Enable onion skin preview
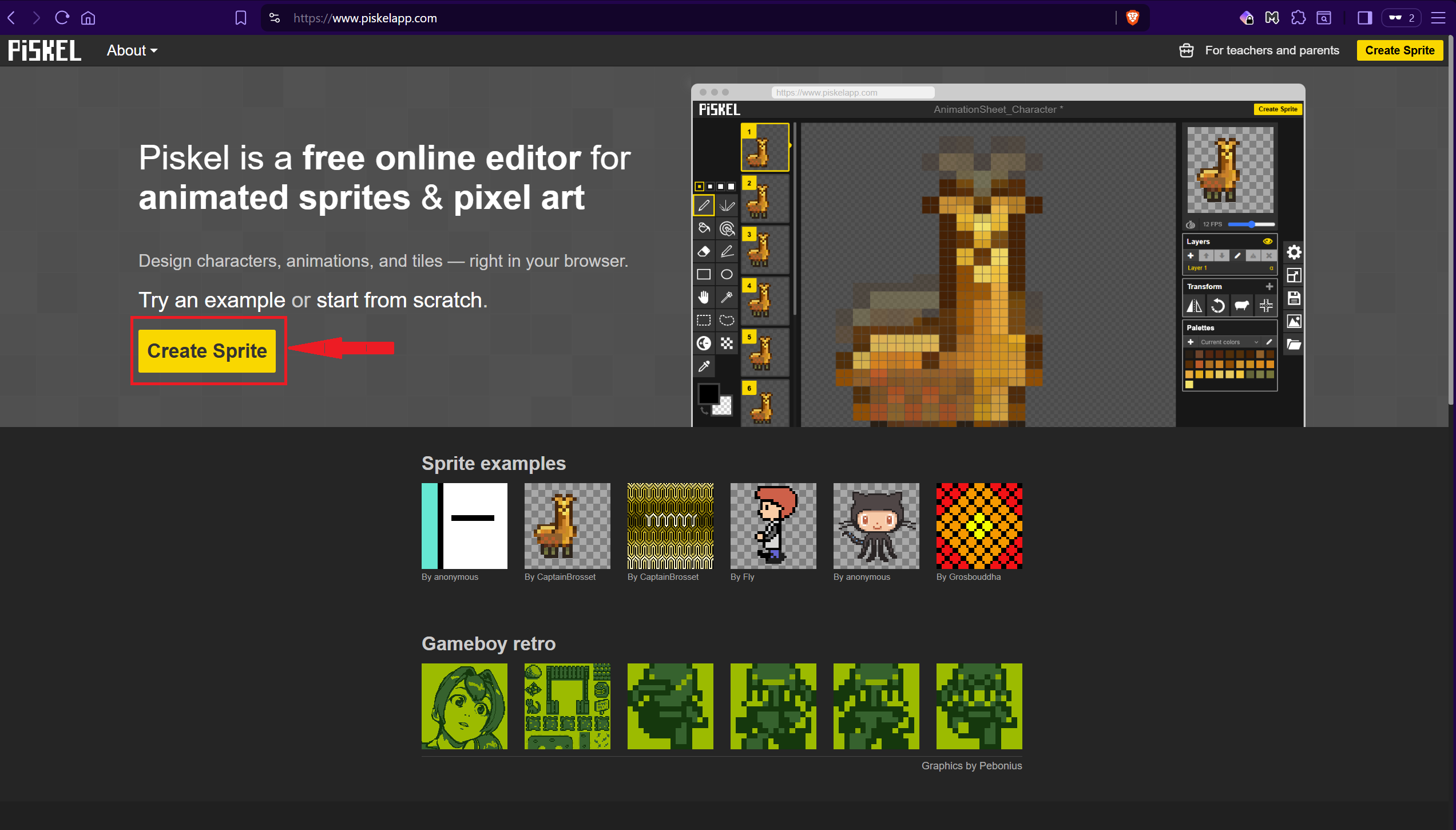This screenshot has height=830, width=1456. pyautogui.click(x=1191, y=224)
